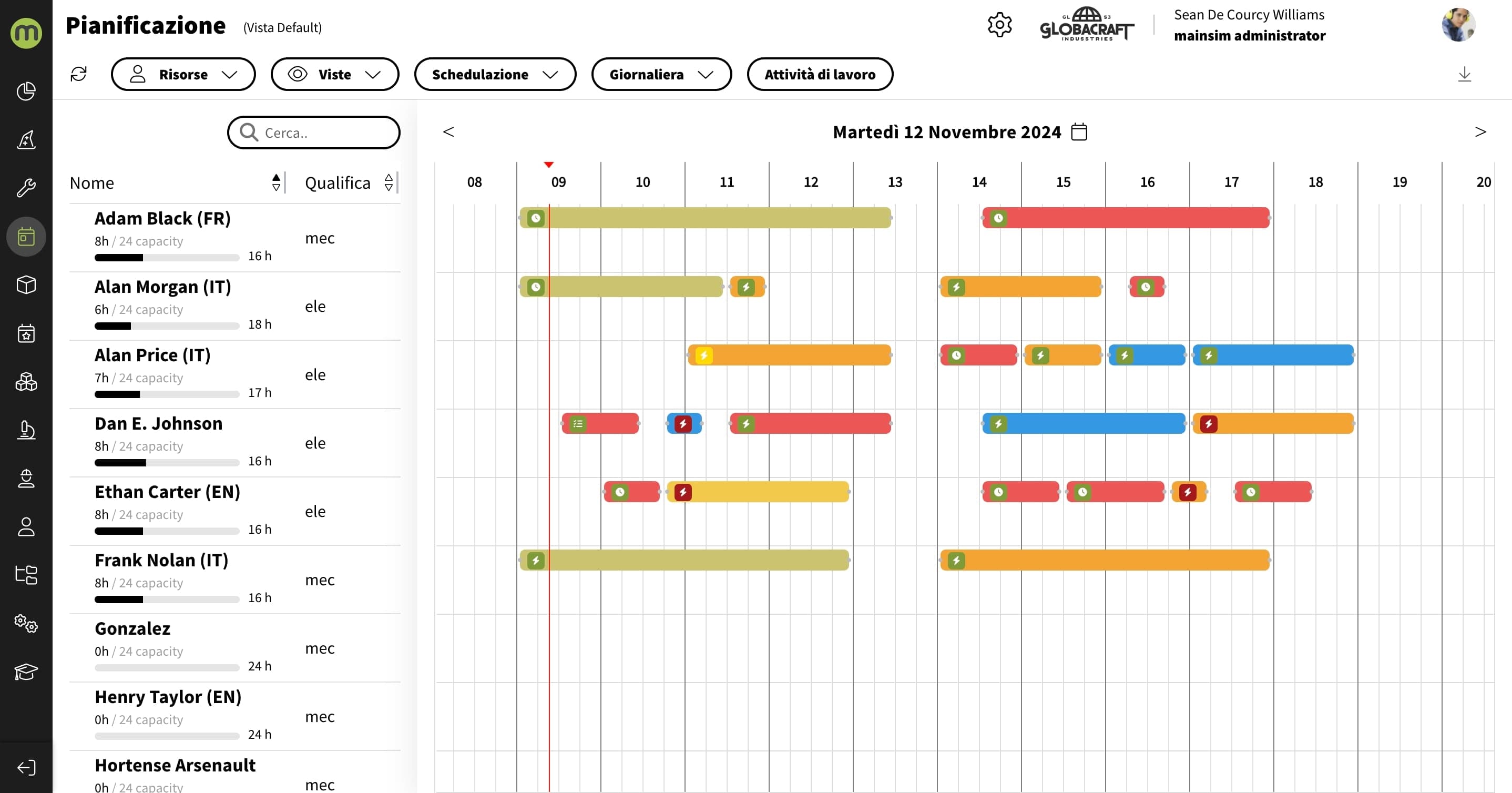
Task: Open the Viste dropdown
Action: (x=334, y=74)
